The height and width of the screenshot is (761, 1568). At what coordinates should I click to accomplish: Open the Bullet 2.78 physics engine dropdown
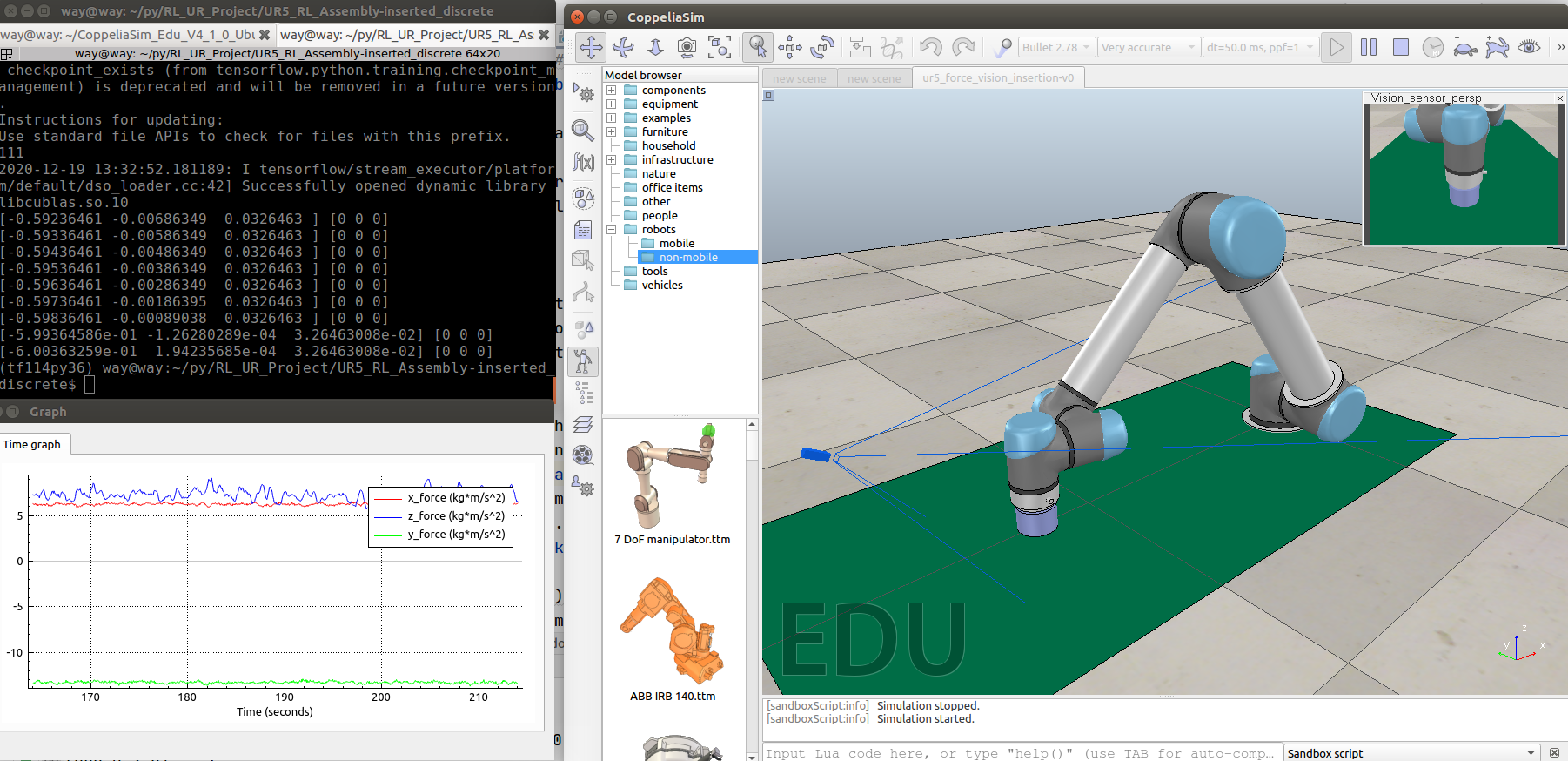tap(1056, 47)
